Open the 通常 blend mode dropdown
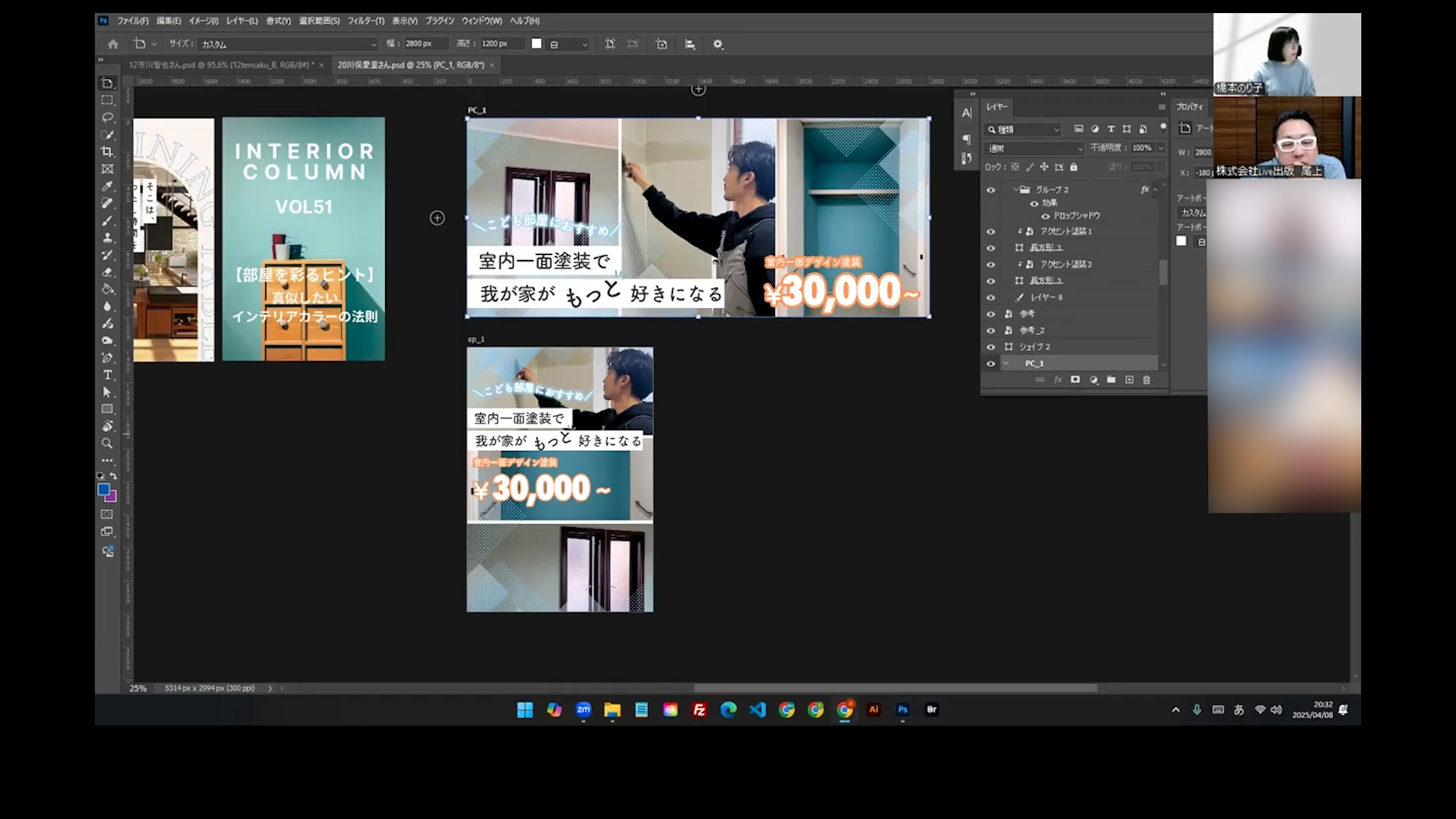1456x819 pixels. 1034,148
